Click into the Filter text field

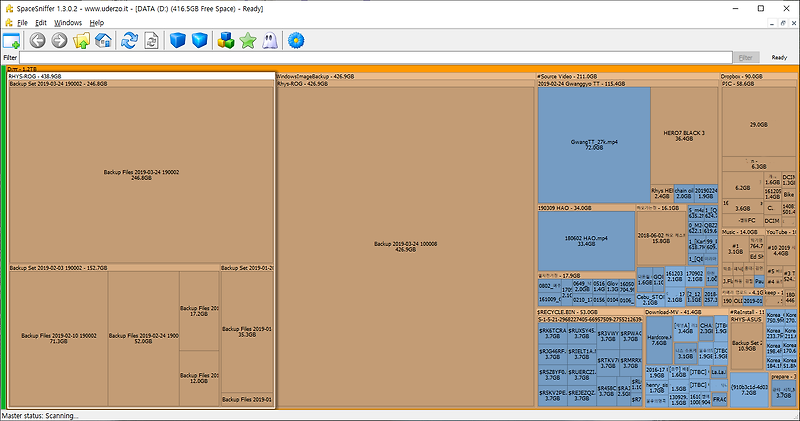(x=376, y=58)
